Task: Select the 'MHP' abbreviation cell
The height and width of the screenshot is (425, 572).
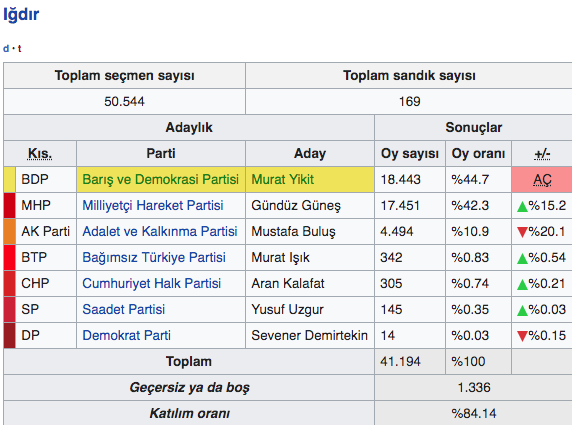Action: coord(46,205)
